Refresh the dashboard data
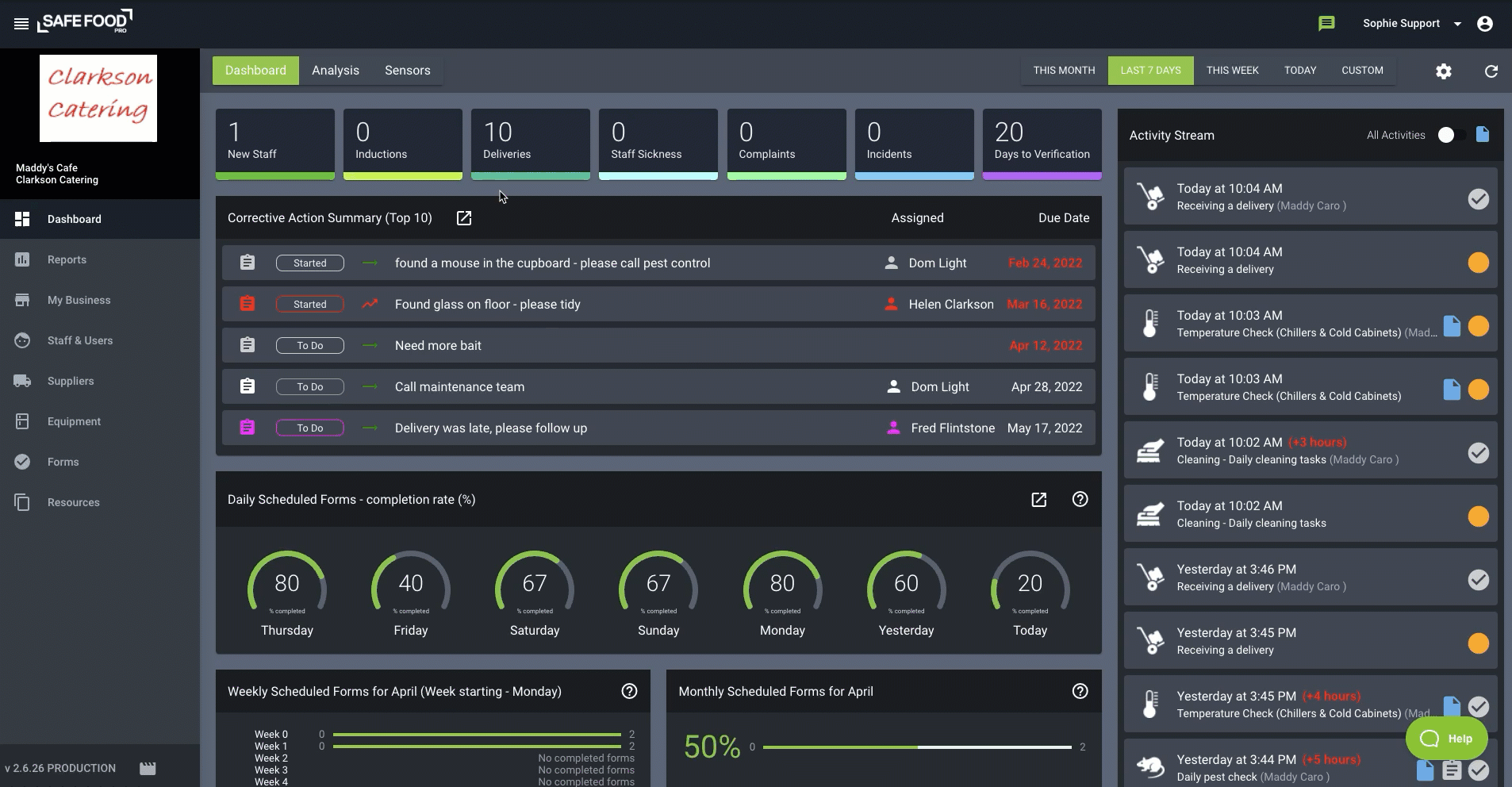The height and width of the screenshot is (787, 1512). 1491,71
